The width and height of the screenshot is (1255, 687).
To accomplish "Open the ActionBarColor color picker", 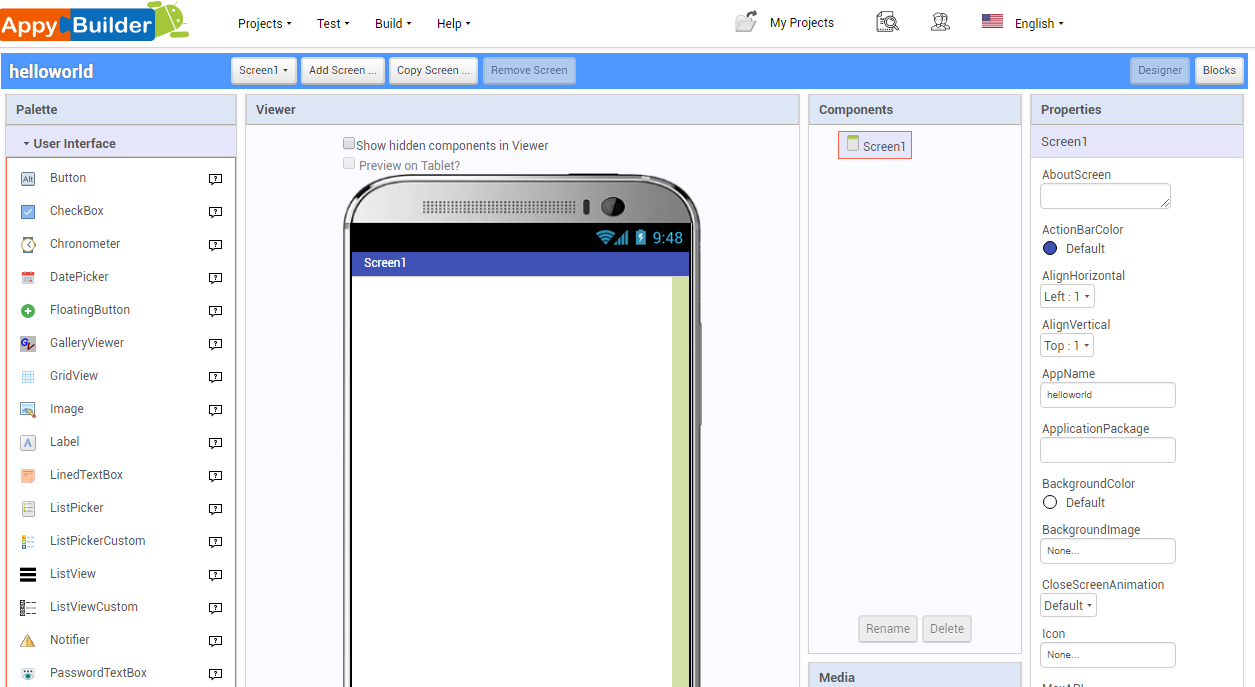I will [1050, 248].
